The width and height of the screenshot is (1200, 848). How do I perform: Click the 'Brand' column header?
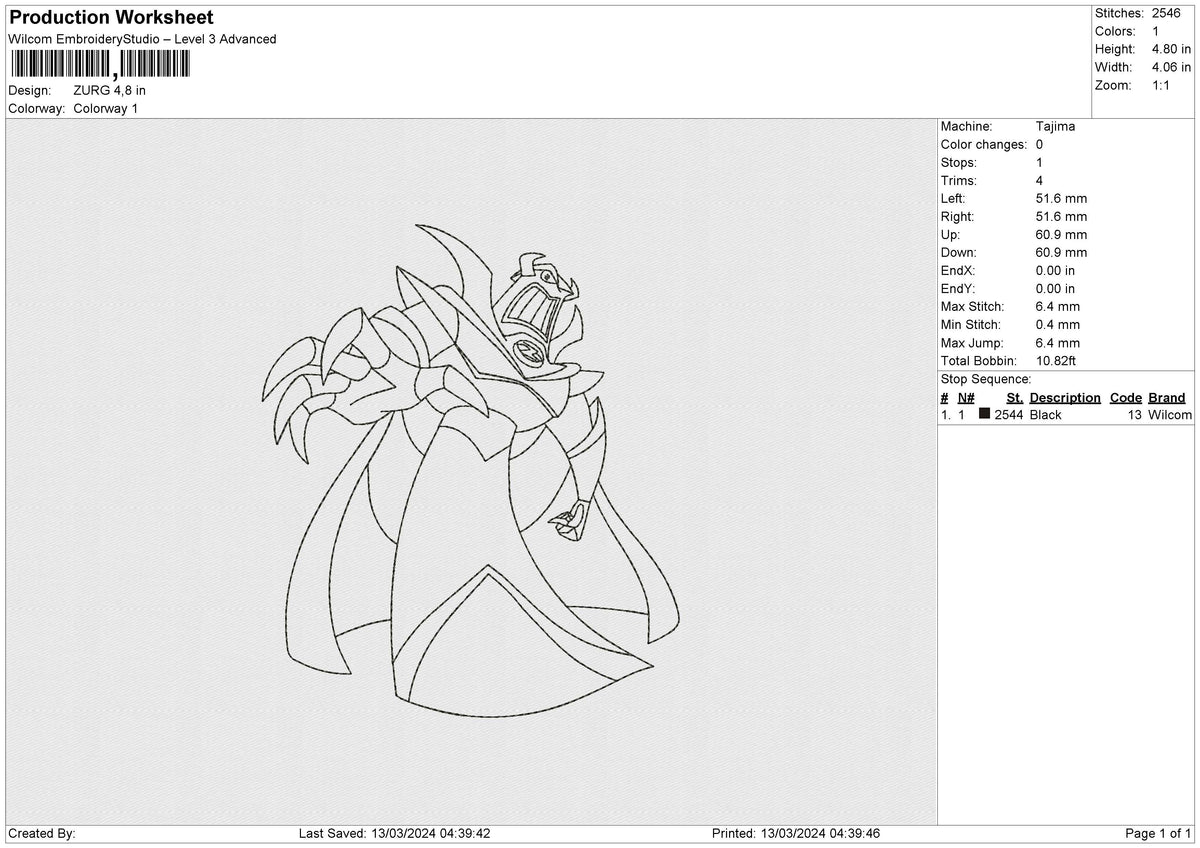[1167, 397]
